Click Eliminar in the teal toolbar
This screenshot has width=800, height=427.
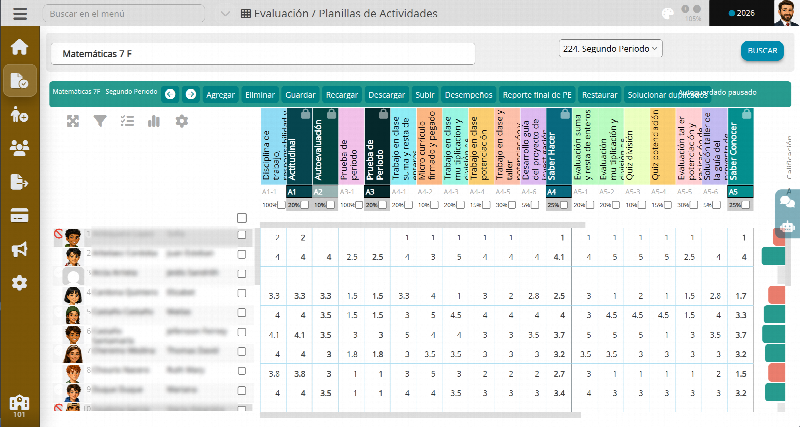[260, 95]
